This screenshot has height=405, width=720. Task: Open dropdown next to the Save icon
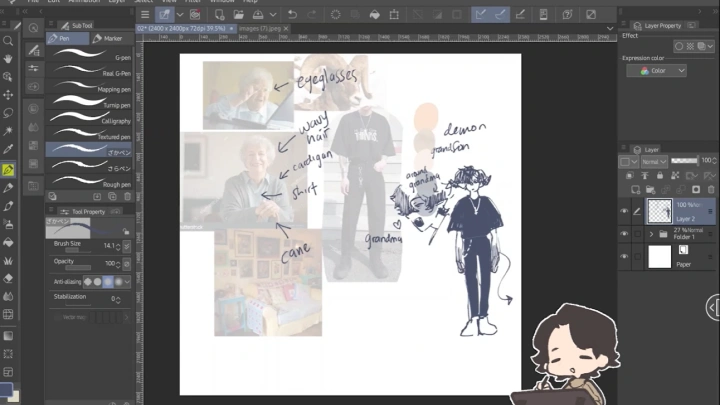[273, 15]
